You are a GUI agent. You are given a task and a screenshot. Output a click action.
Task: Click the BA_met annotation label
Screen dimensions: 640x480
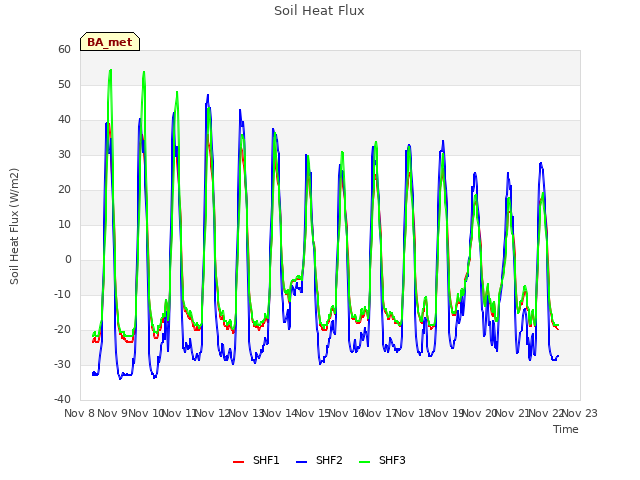coord(110,42)
